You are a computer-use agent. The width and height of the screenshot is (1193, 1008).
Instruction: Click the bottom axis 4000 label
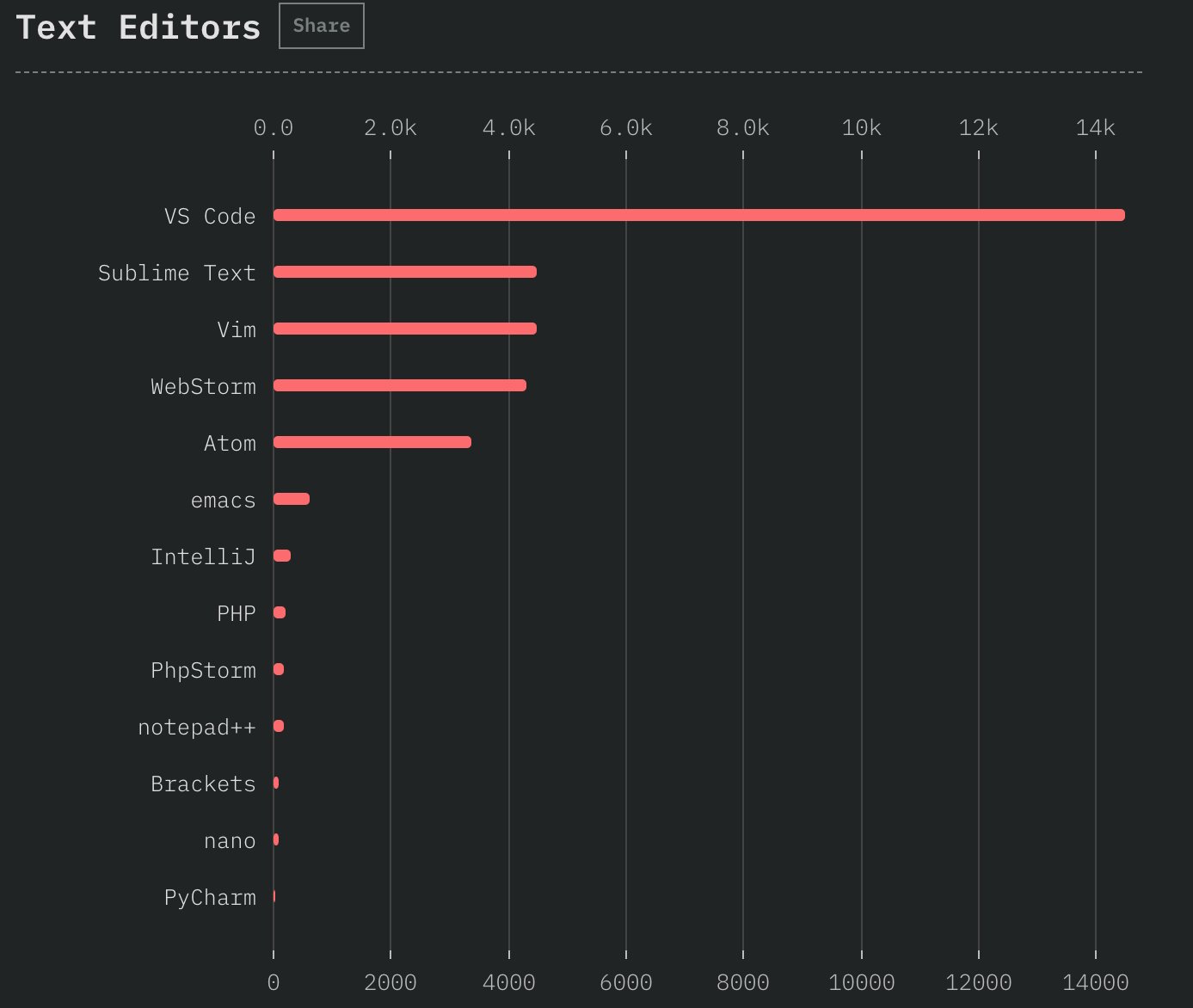[508, 982]
